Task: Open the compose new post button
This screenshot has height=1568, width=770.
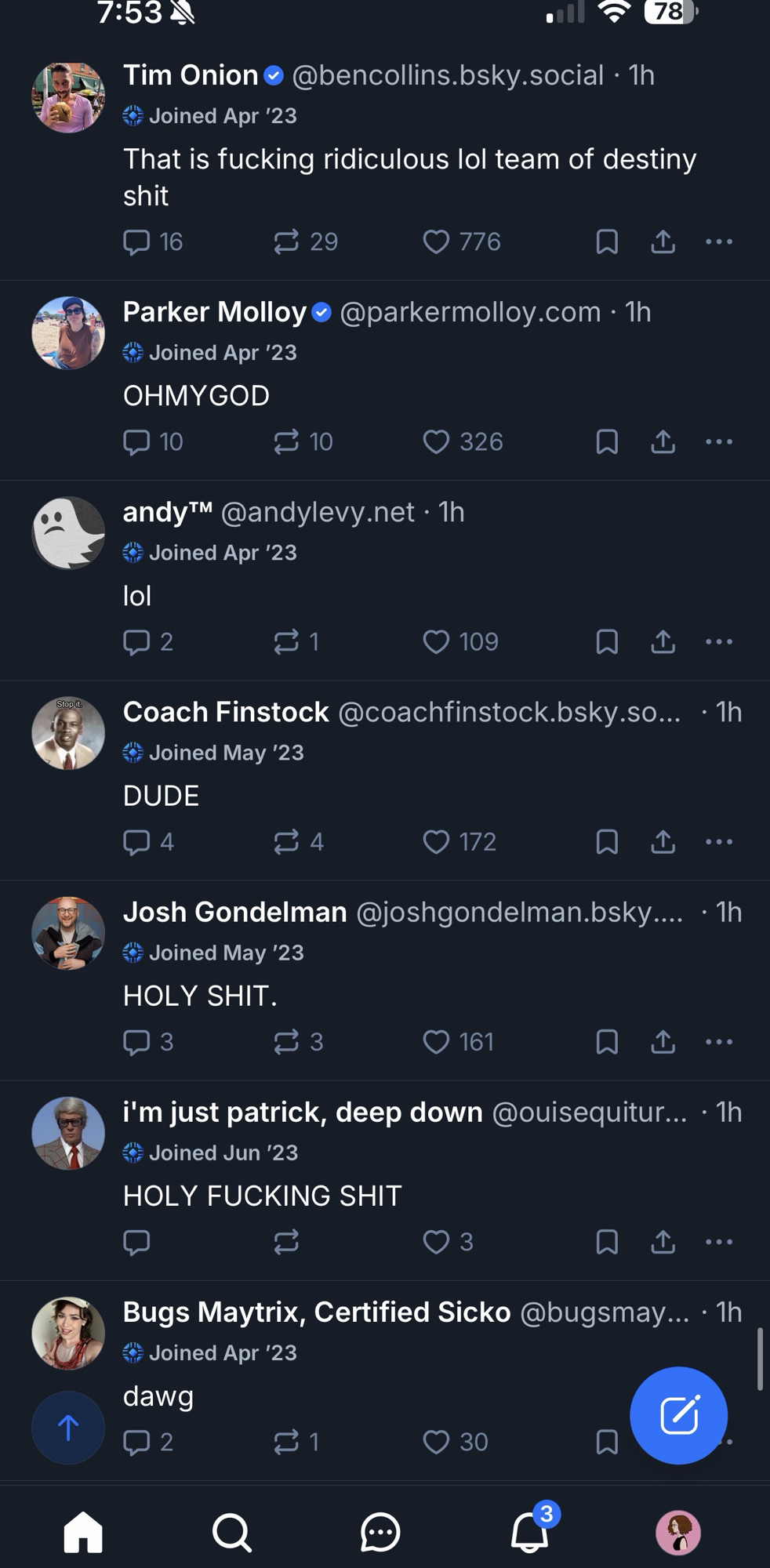Action: (x=678, y=1415)
